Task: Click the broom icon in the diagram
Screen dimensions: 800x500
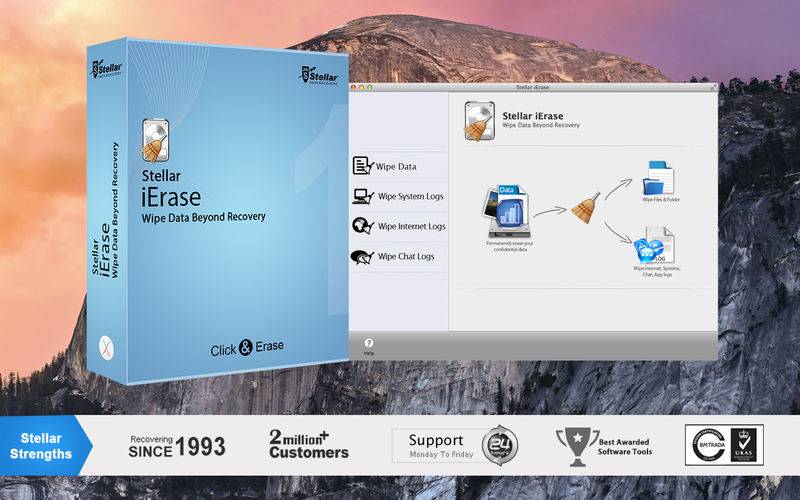Action: pyautogui.click(x=585, y=208)
